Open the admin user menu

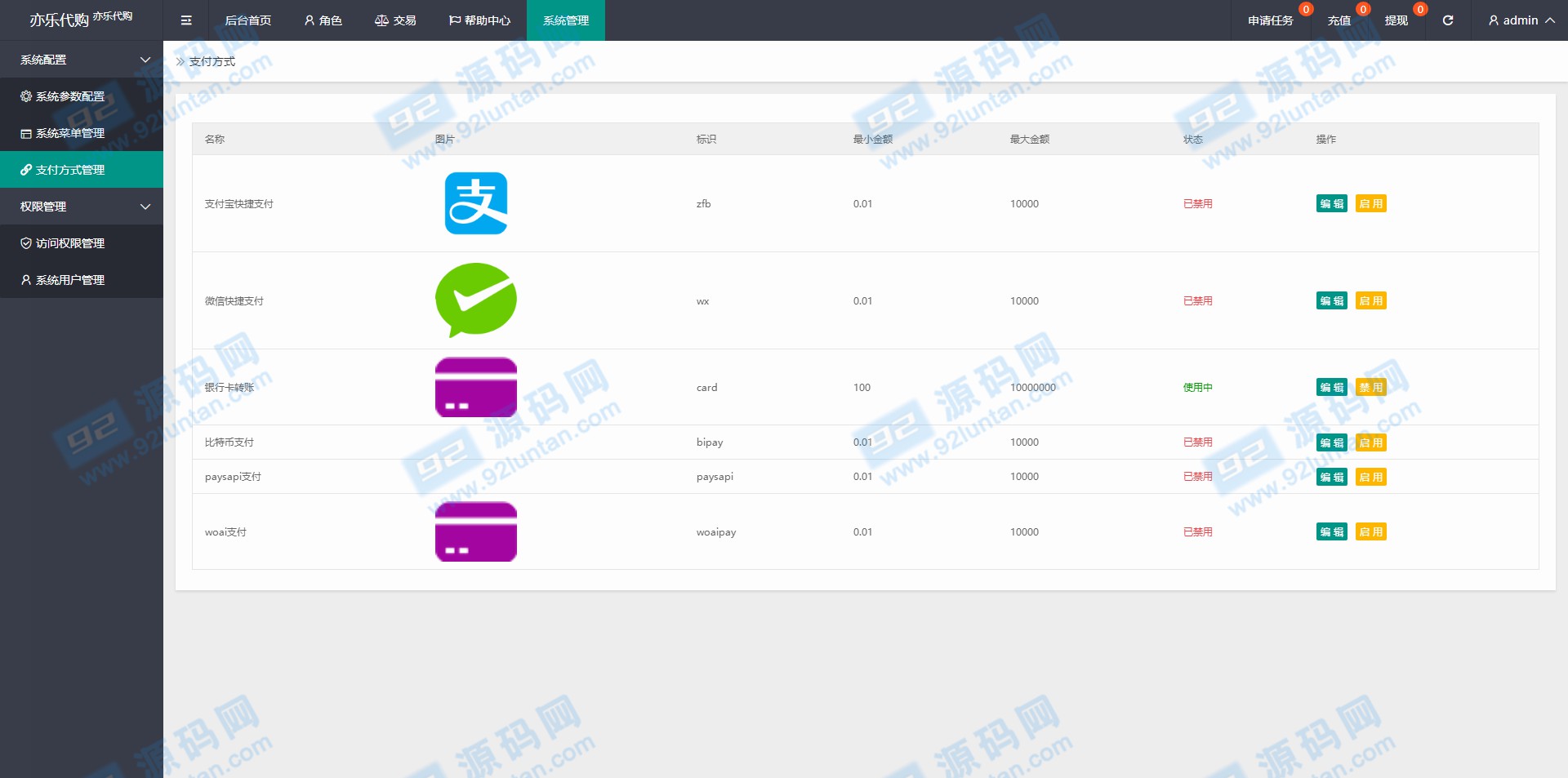[x=1521, y=20]
